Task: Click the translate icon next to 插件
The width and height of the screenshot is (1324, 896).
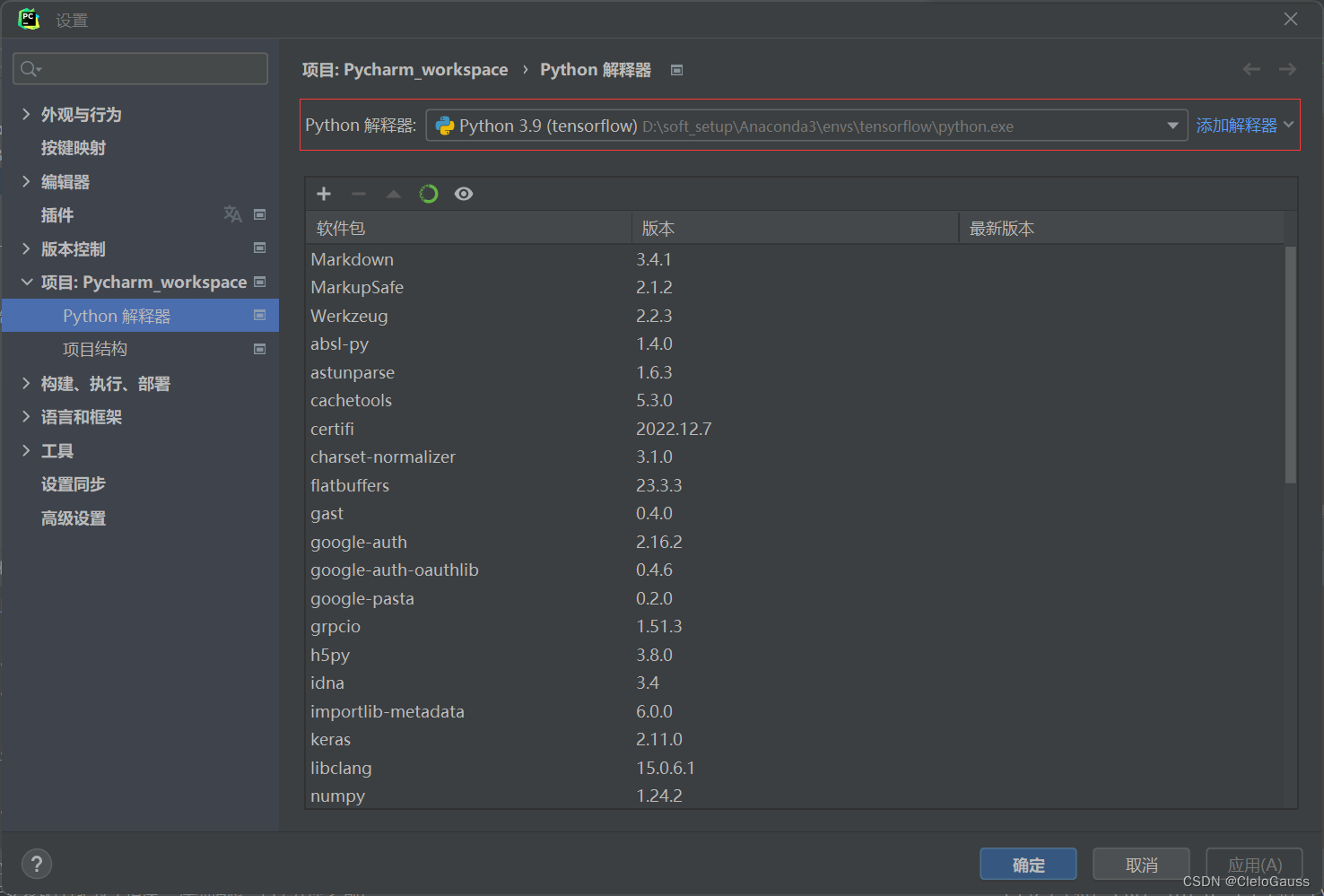Action: pos(232,214)
